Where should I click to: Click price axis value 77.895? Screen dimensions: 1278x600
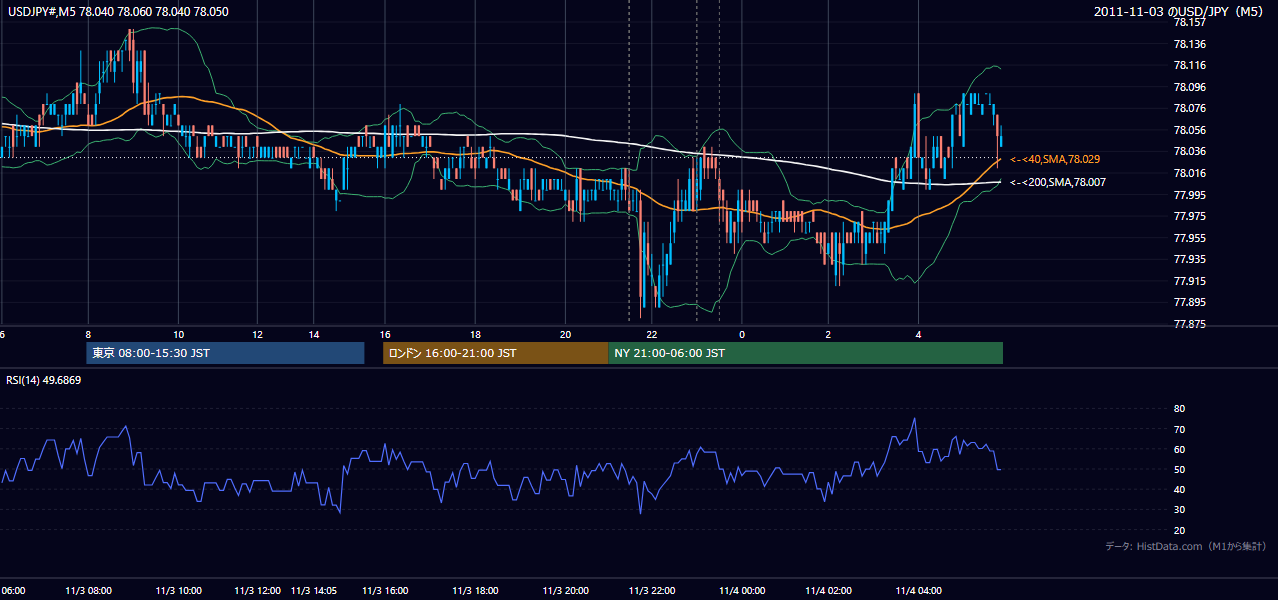coord(1189,302)
